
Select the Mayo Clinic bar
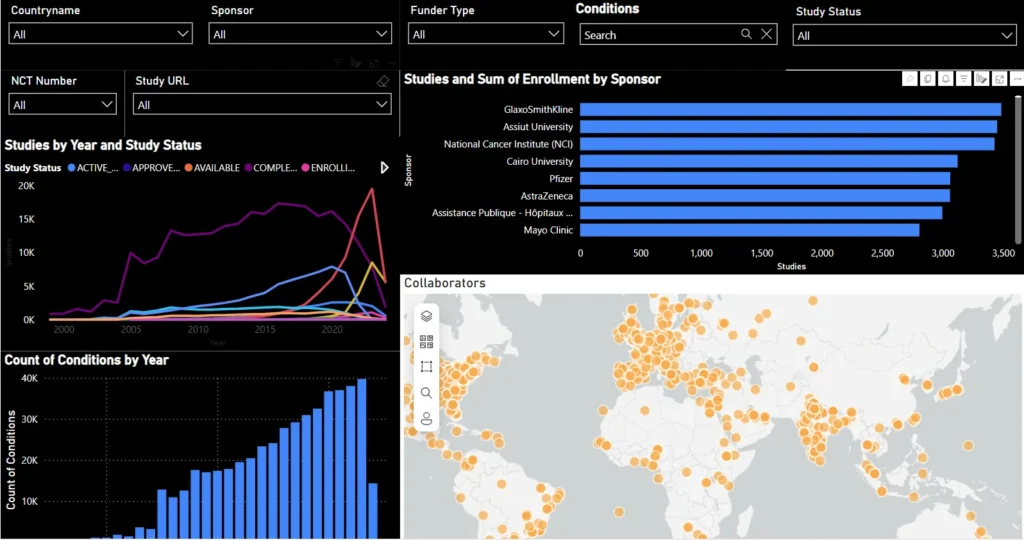(750, 230)
